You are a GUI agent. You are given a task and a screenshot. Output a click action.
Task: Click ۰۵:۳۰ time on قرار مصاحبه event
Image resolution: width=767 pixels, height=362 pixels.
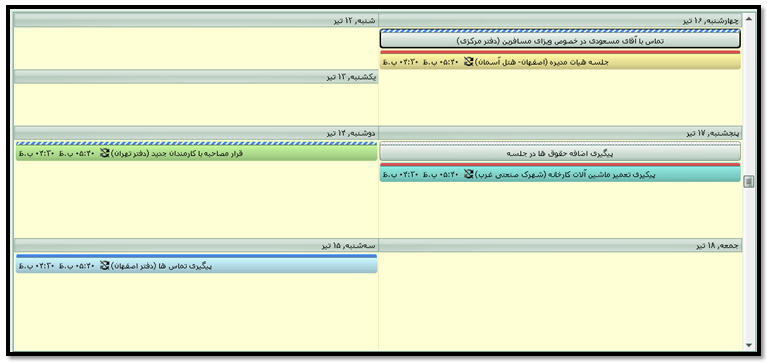point(78,154)
